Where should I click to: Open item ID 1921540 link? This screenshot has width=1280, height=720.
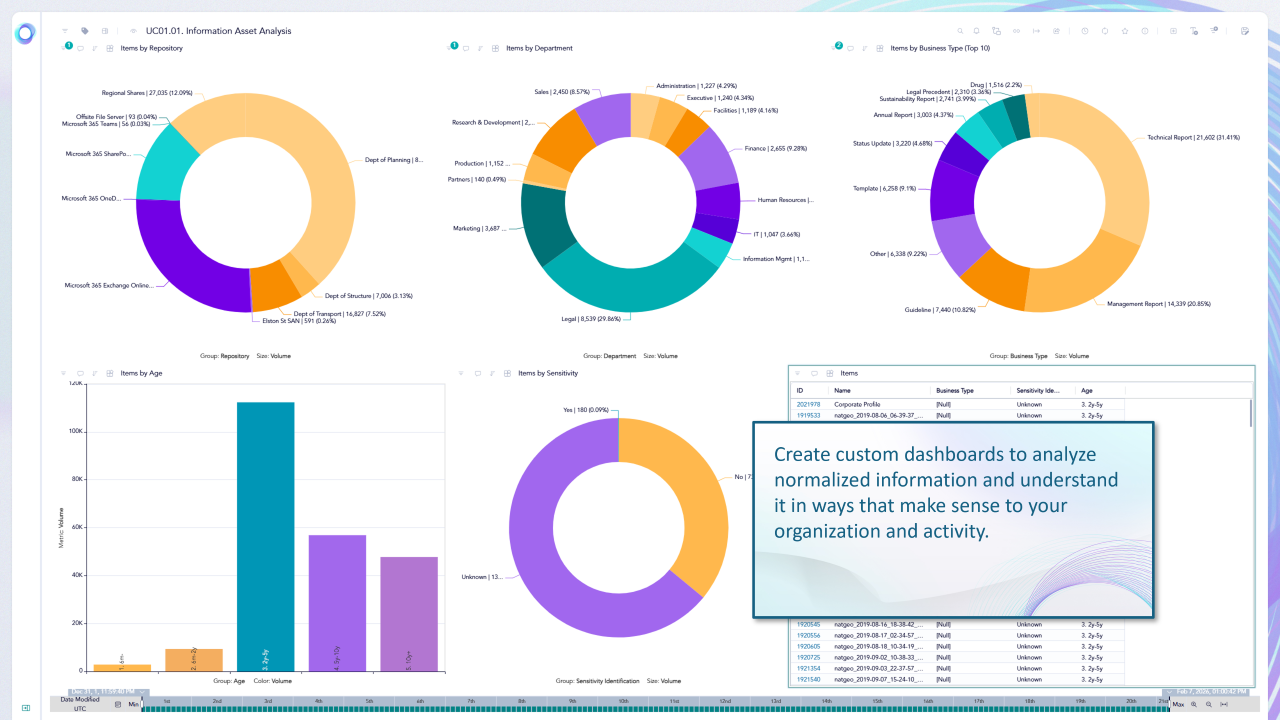pos(808,679)
